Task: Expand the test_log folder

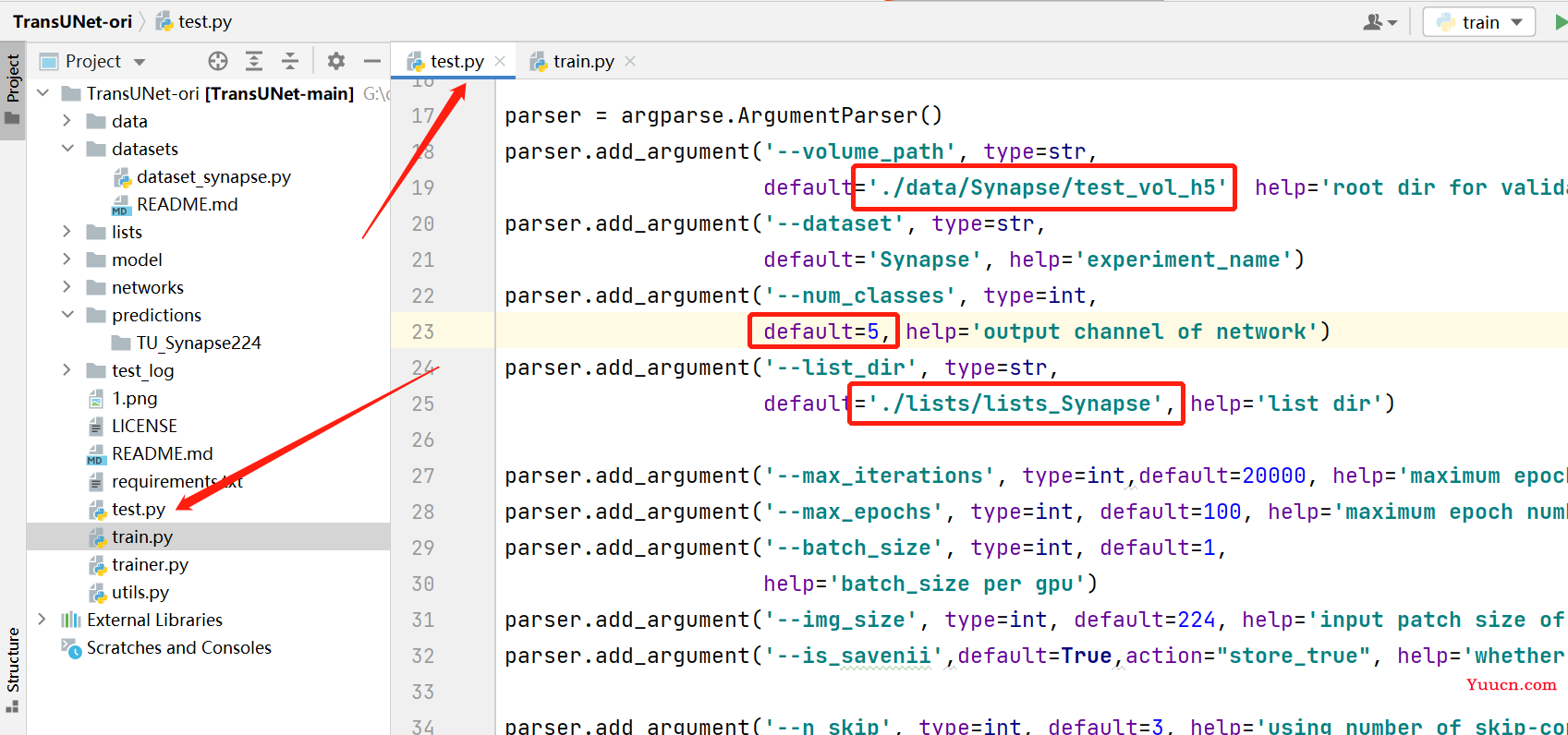Action: pyautogui.click(x=67, y=370)
